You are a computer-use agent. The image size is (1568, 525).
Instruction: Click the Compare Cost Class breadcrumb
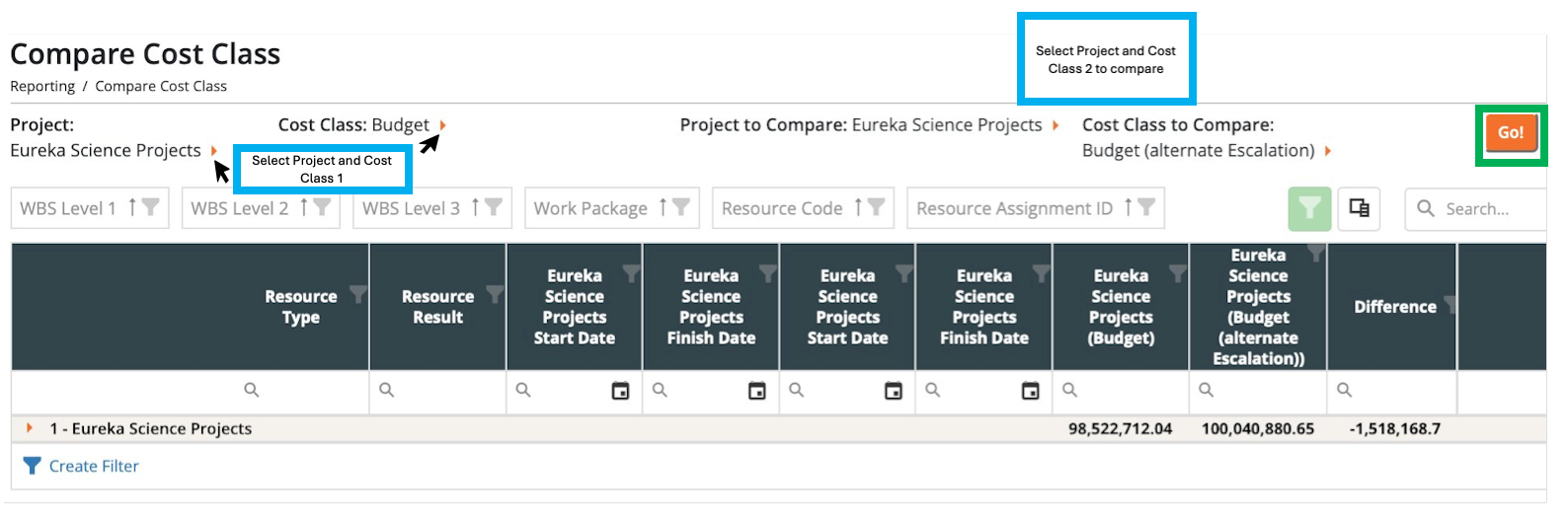161,86
